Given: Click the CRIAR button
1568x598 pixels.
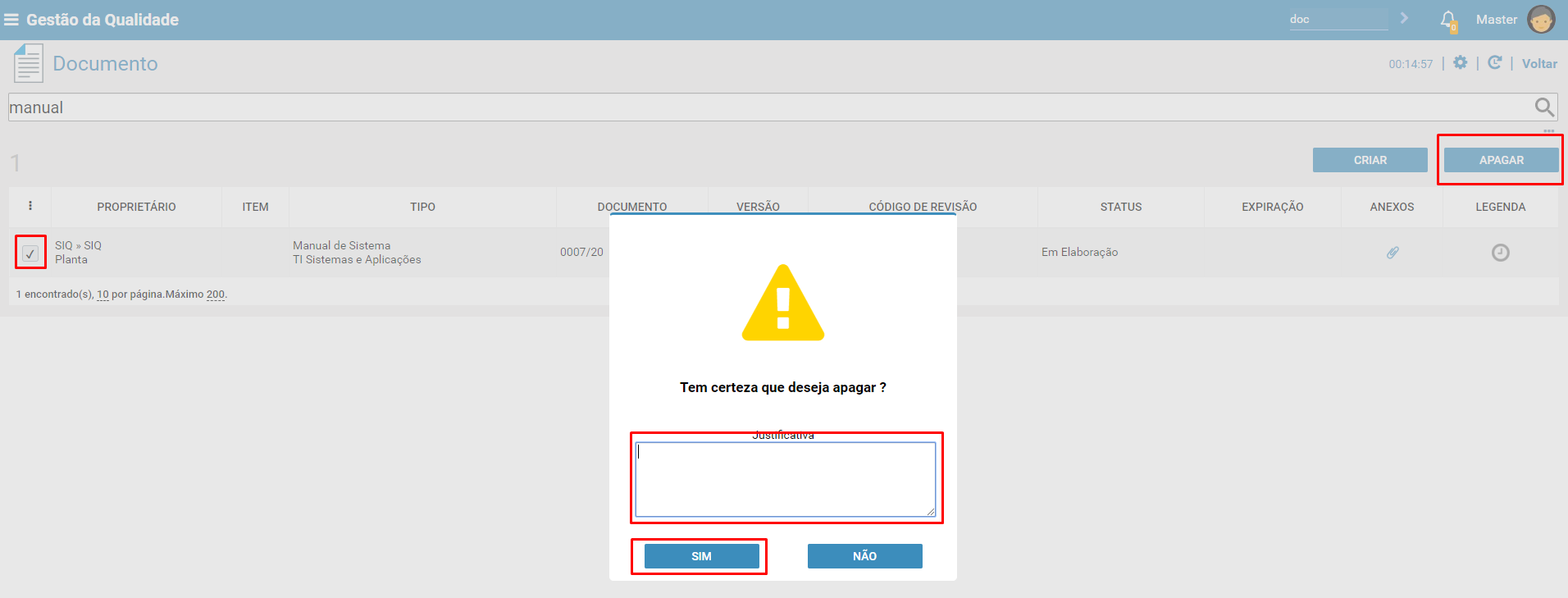Looking at the screenshot, I should (1370, 160).
